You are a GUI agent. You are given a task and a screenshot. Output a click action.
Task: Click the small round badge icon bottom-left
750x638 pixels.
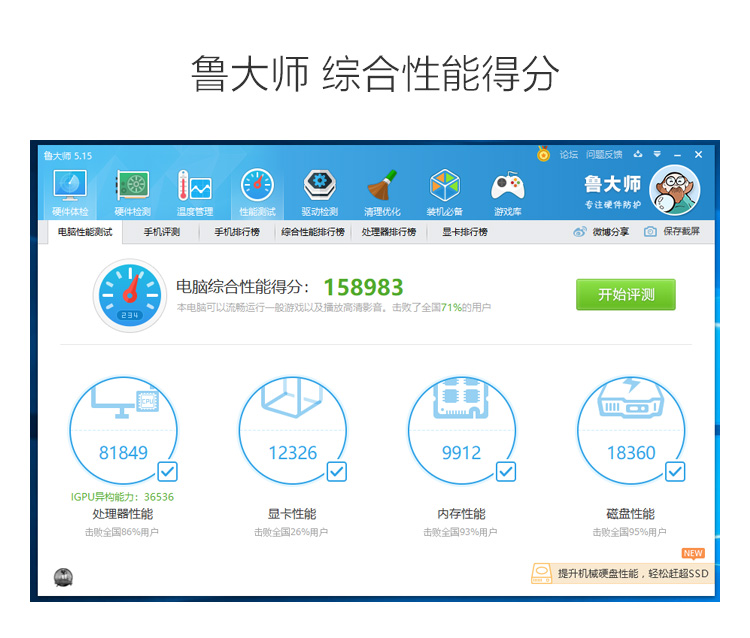tap(63, 577)
